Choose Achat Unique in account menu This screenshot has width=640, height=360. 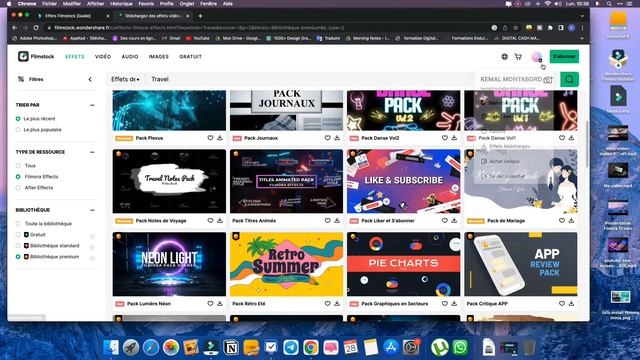[500, 161]
